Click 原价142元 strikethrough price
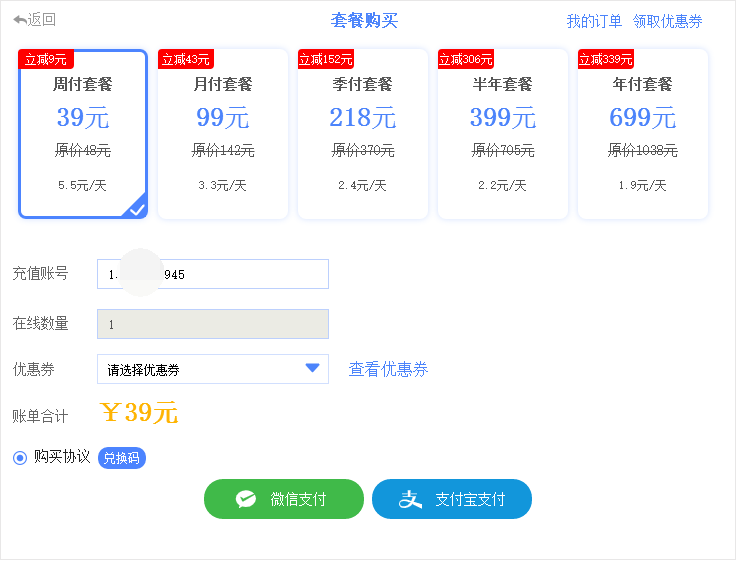 point(222,150)
